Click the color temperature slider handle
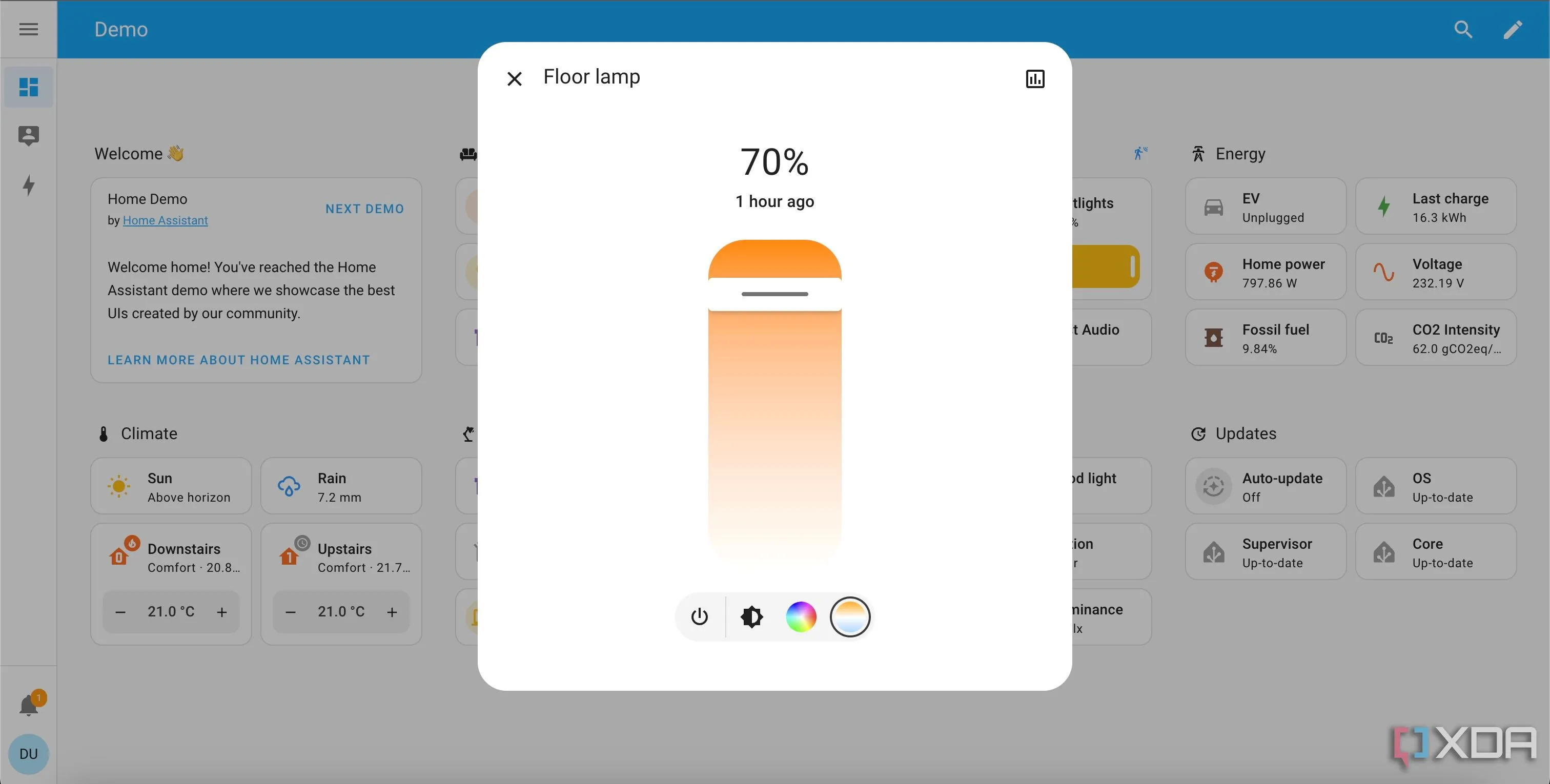 774,294
